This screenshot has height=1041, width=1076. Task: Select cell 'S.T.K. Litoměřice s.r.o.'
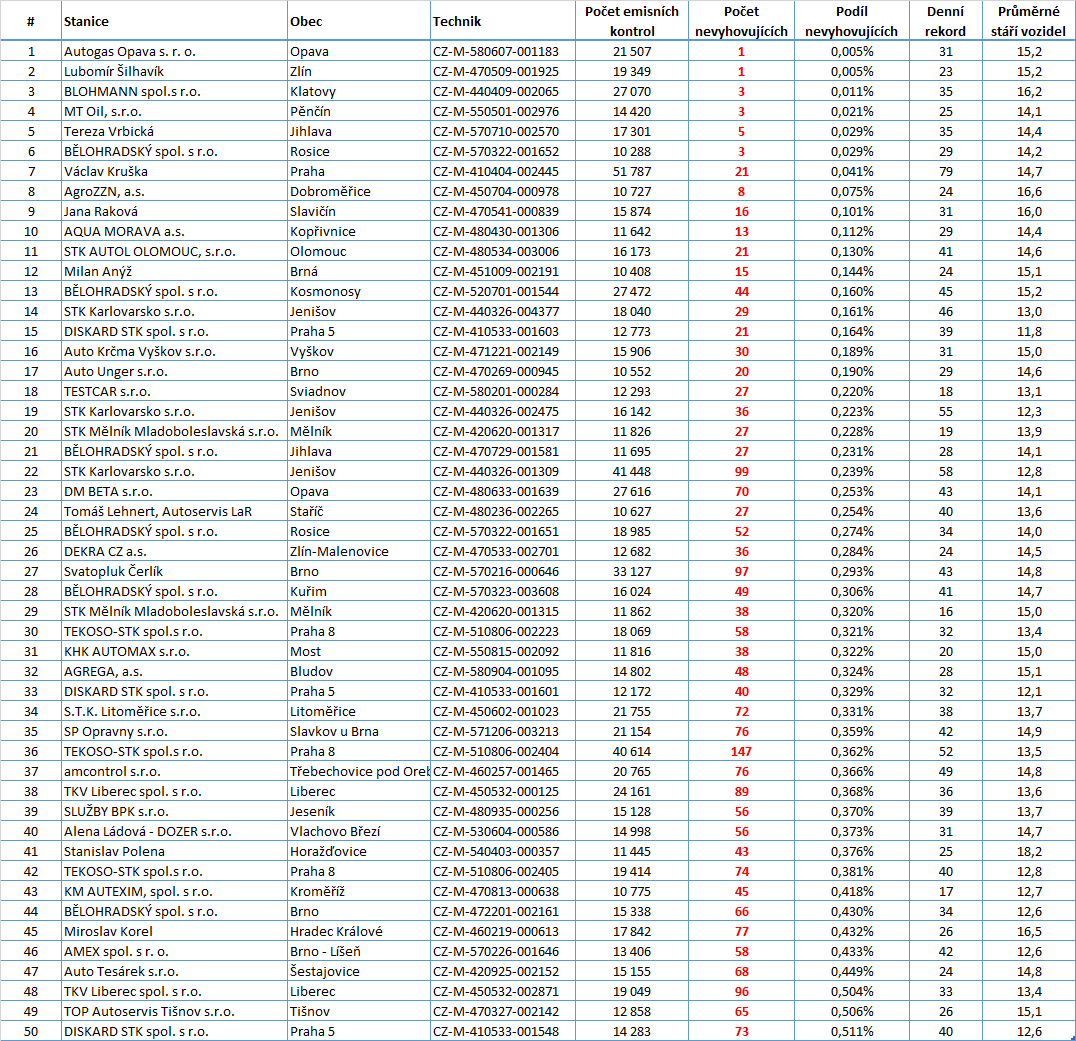(x=174, y=712)
